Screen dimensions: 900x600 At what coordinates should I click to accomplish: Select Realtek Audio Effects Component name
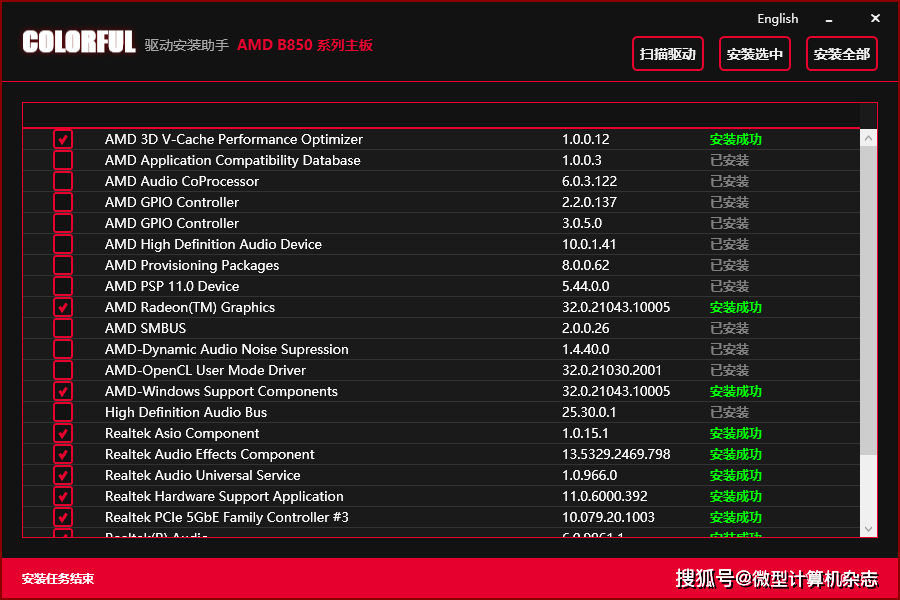(210, 454)
